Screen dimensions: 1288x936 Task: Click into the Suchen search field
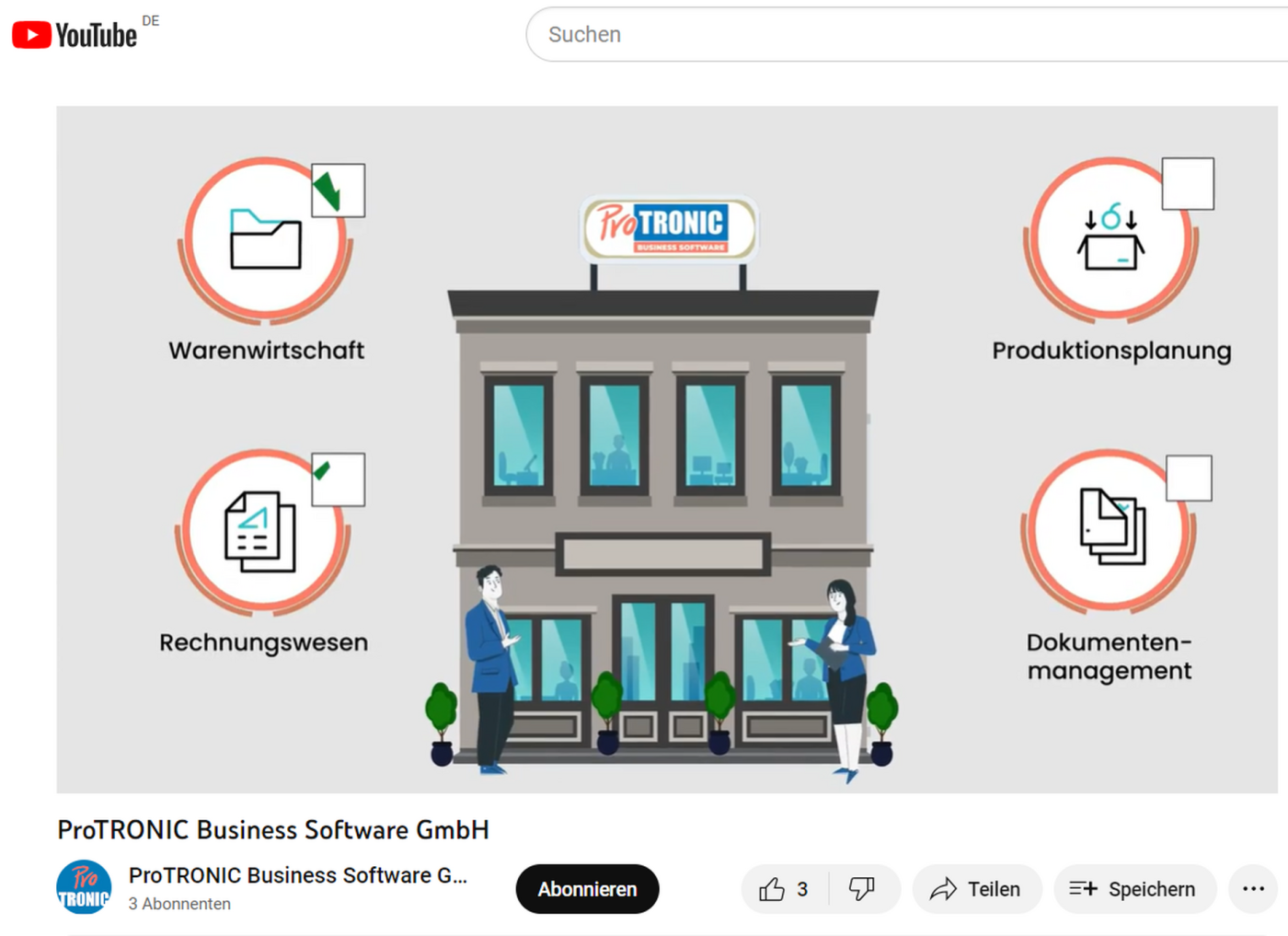902,35
